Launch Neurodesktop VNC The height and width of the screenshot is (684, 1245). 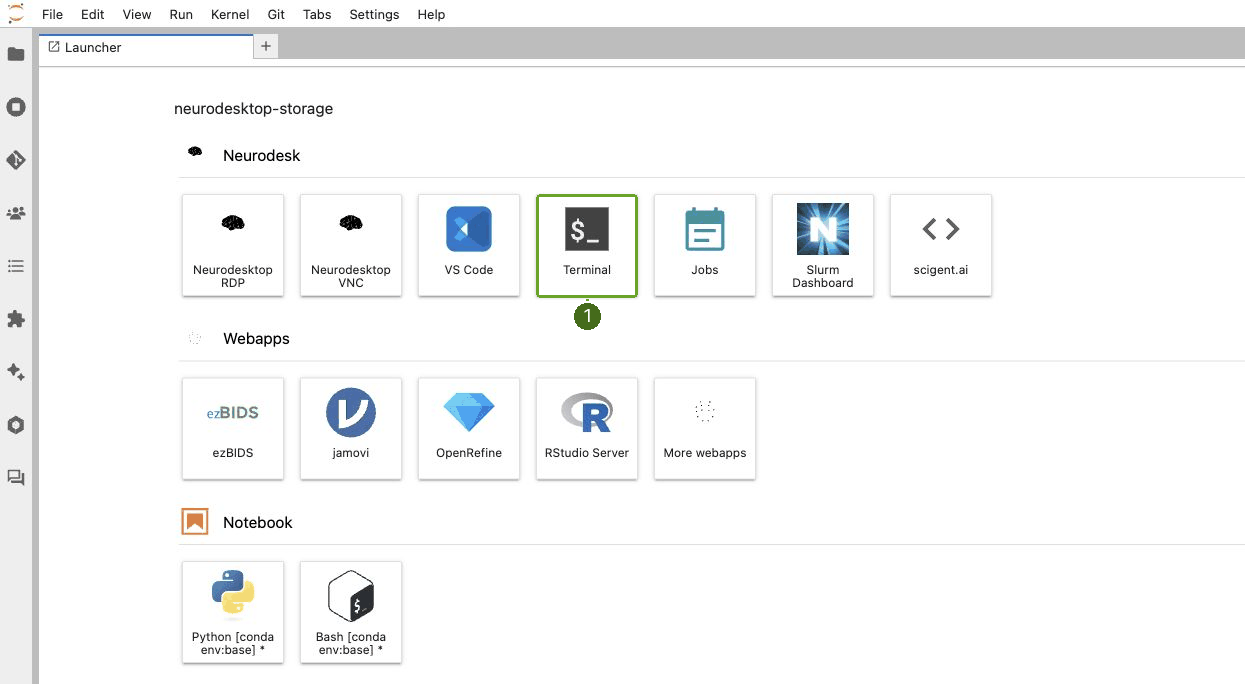click(x=351, y=245)
